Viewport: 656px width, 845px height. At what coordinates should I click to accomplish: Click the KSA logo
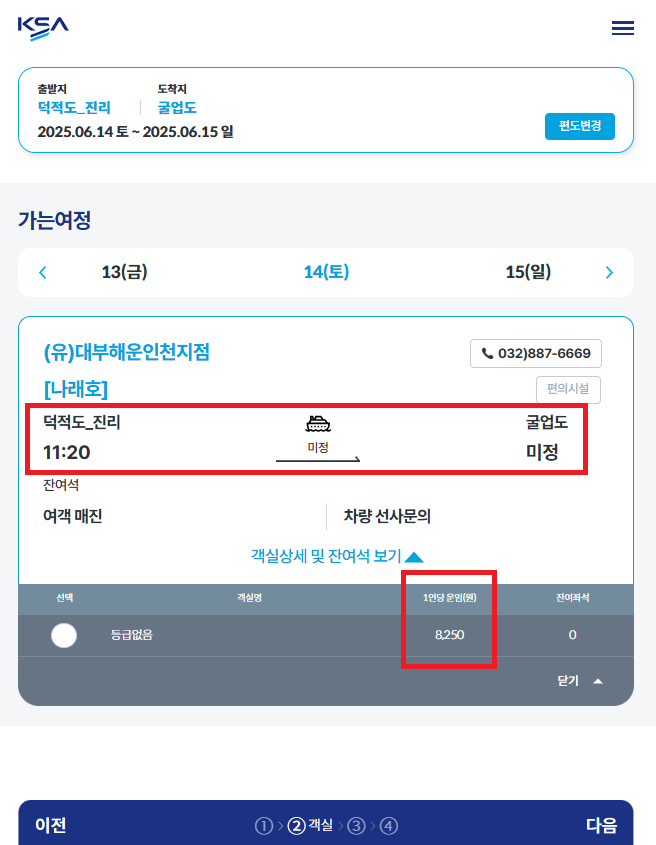point(41,27)
